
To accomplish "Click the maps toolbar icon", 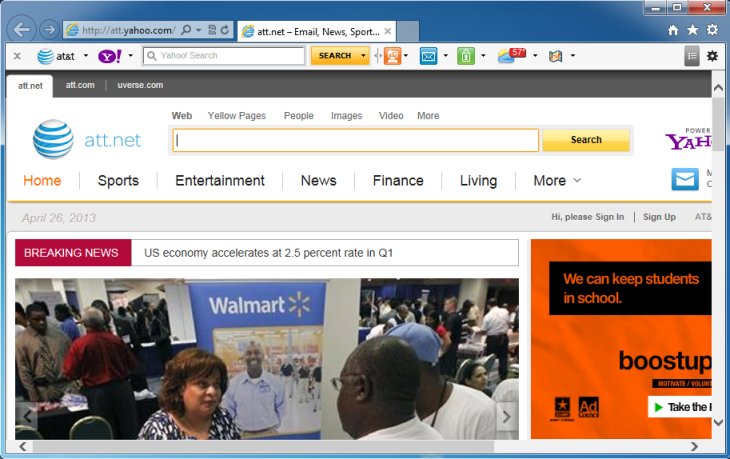I will click(x=555, y=56).
